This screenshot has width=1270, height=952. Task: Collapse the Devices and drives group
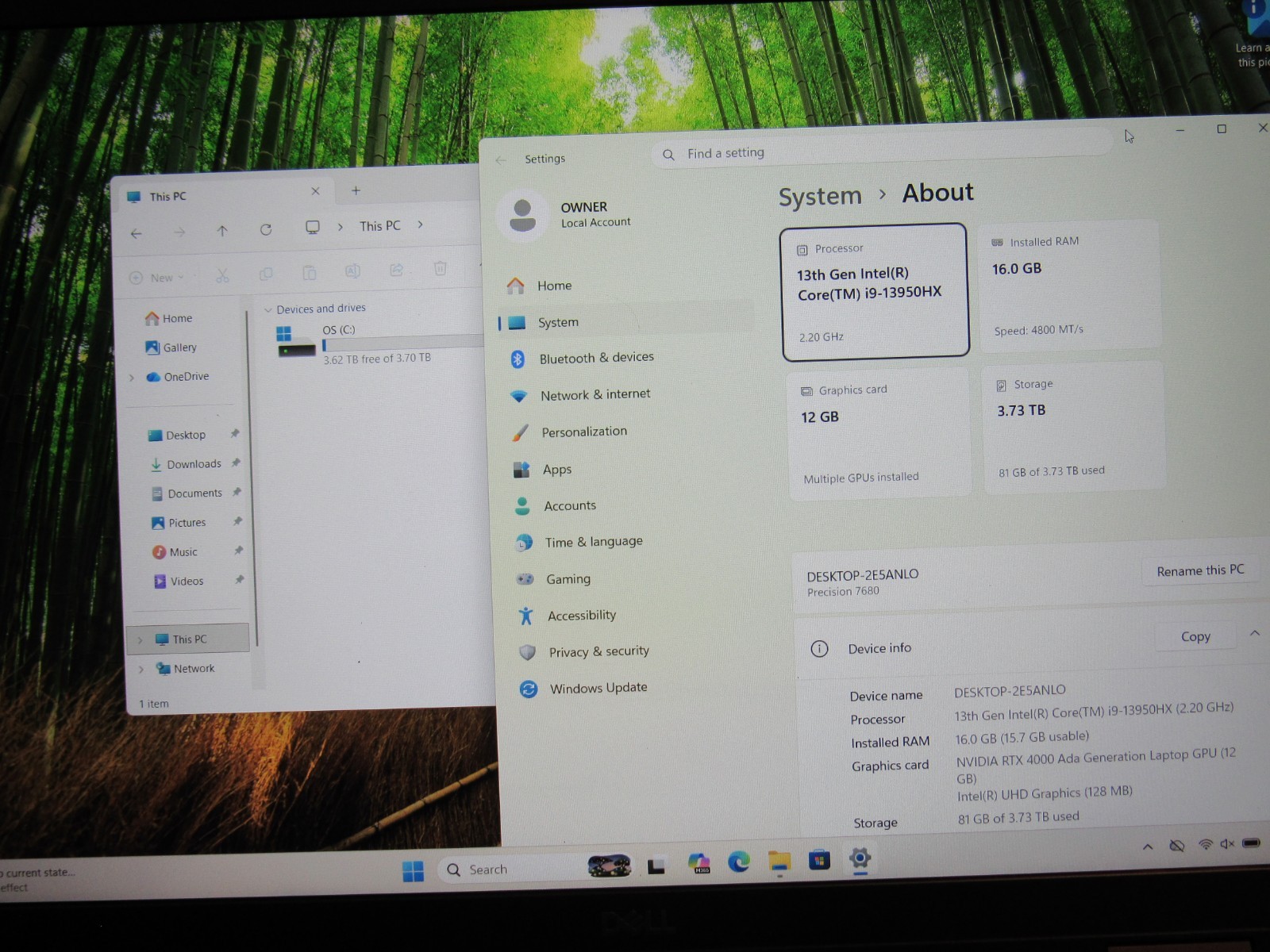pos(267,309)
